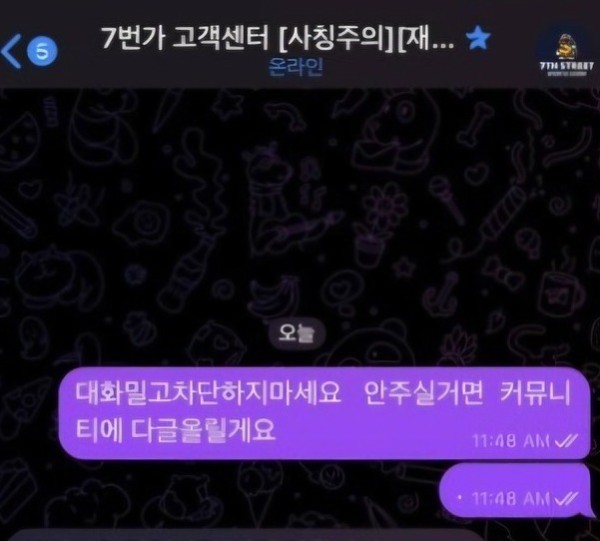The height and width of the screenshot is (541, 600).
Task: Tap the long message's 11:48 AM timestamp
Action: [x=511, y=441]
